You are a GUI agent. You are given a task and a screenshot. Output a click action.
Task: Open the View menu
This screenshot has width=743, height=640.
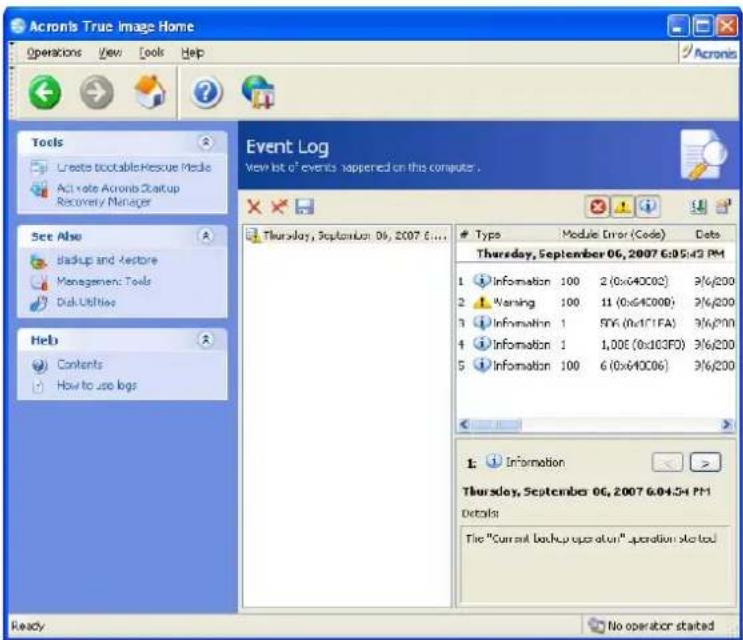coord(110,53)
